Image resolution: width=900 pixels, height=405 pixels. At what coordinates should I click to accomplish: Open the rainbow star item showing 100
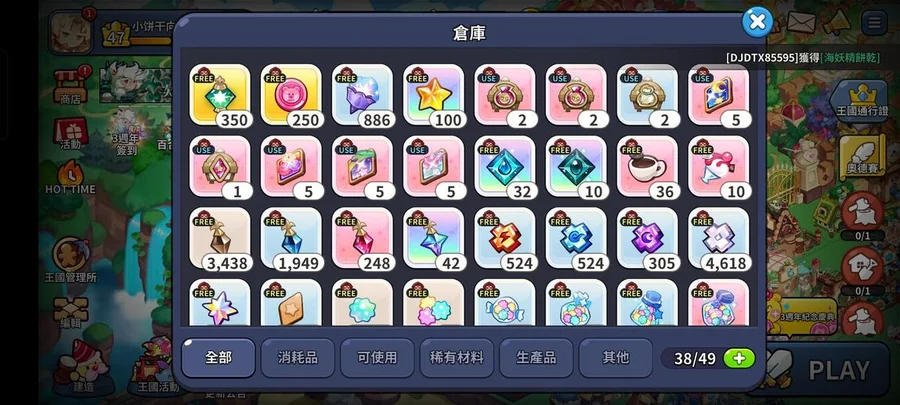pos(433,95)
